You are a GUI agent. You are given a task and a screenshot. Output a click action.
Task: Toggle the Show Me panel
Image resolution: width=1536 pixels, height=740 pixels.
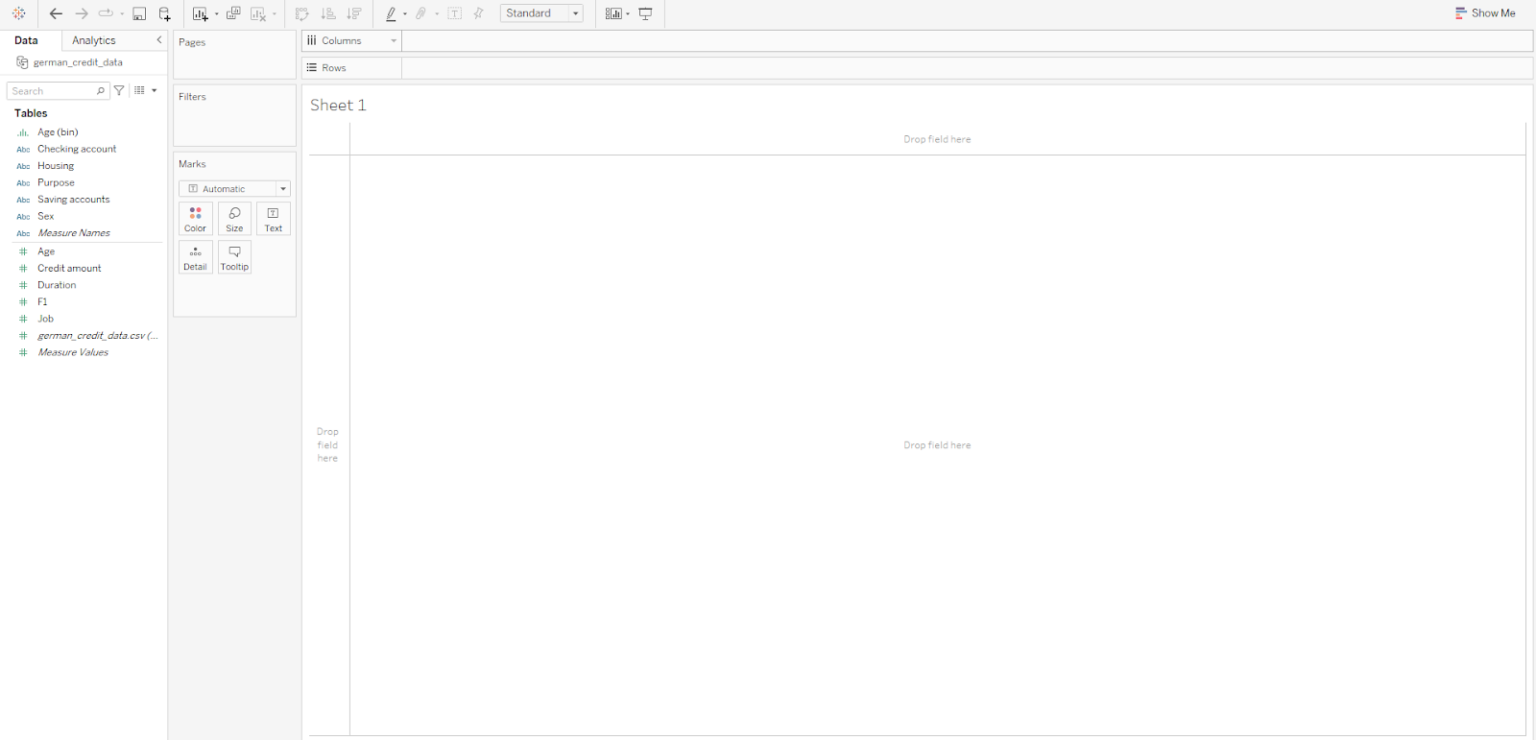point(1486,13)
